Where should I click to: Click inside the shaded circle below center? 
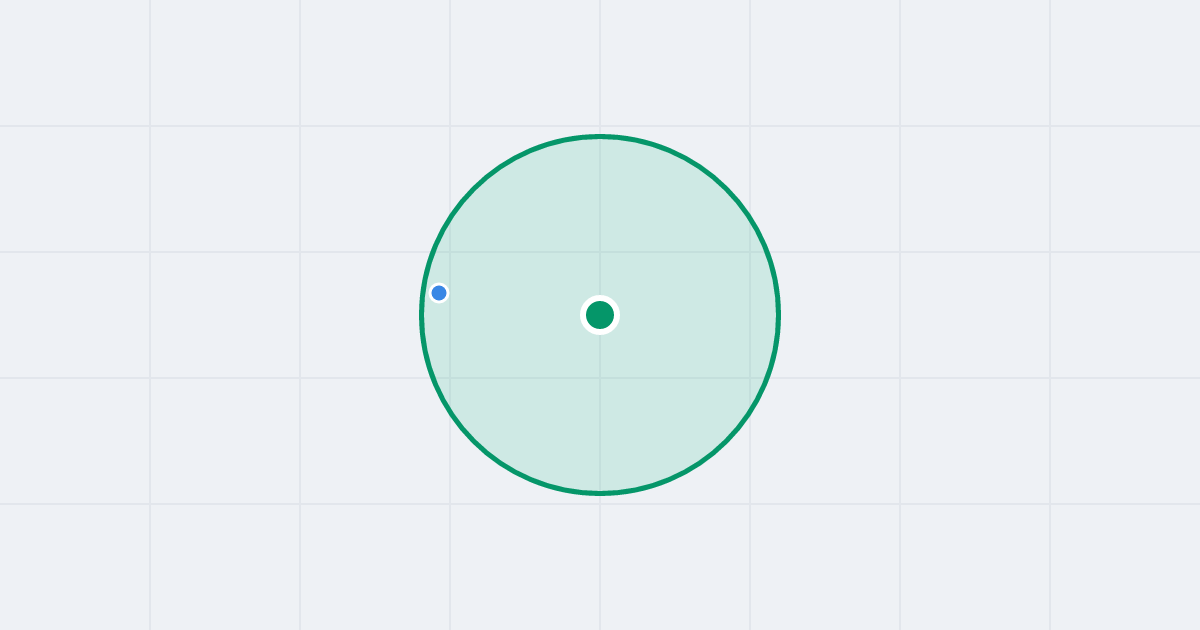click(x=600, y=420)
